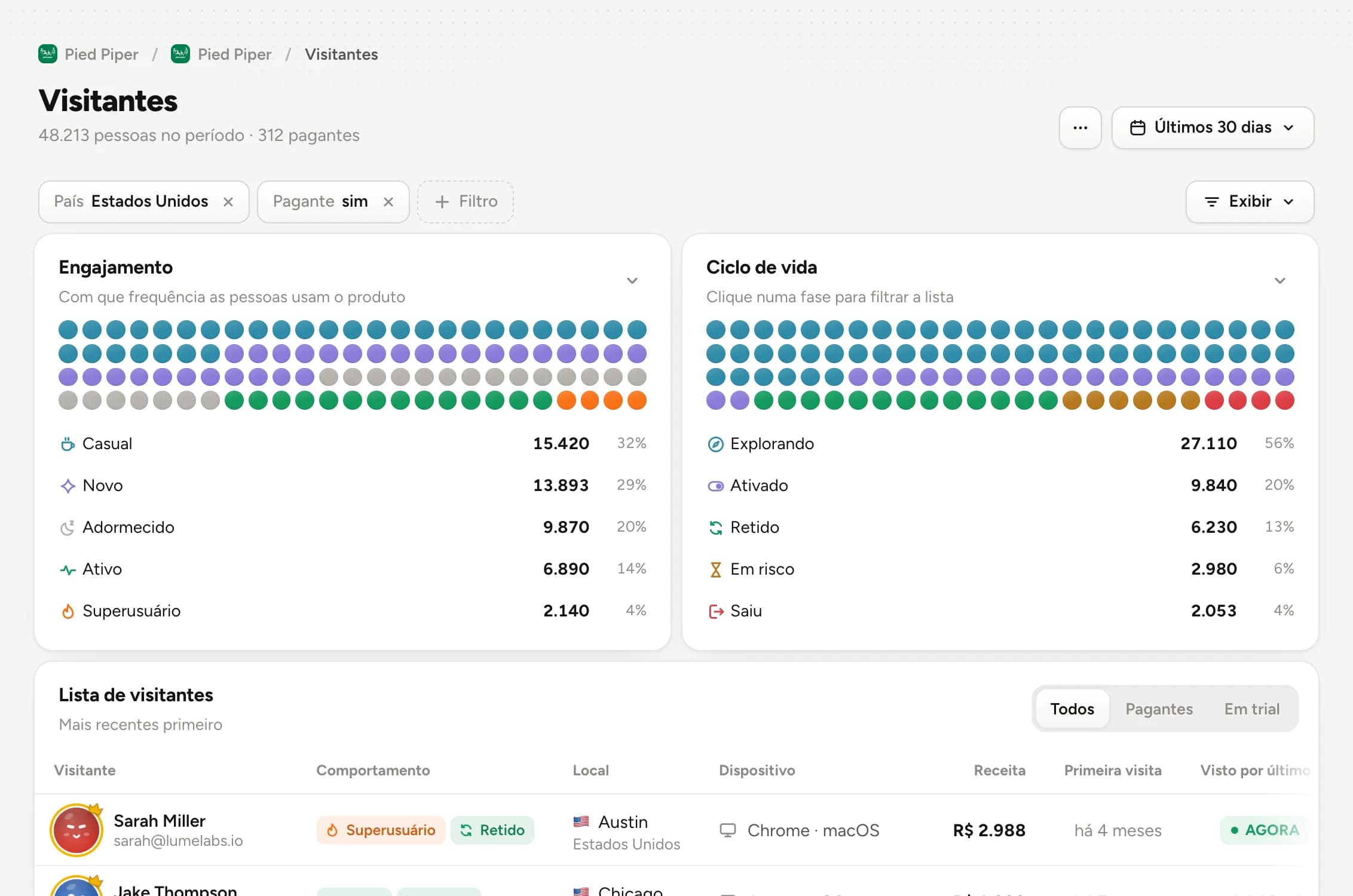Click the Ativo pulse icon
The width and height of the screenshot is (1353, 896).
pyautogui.click(x=68, y=569)
